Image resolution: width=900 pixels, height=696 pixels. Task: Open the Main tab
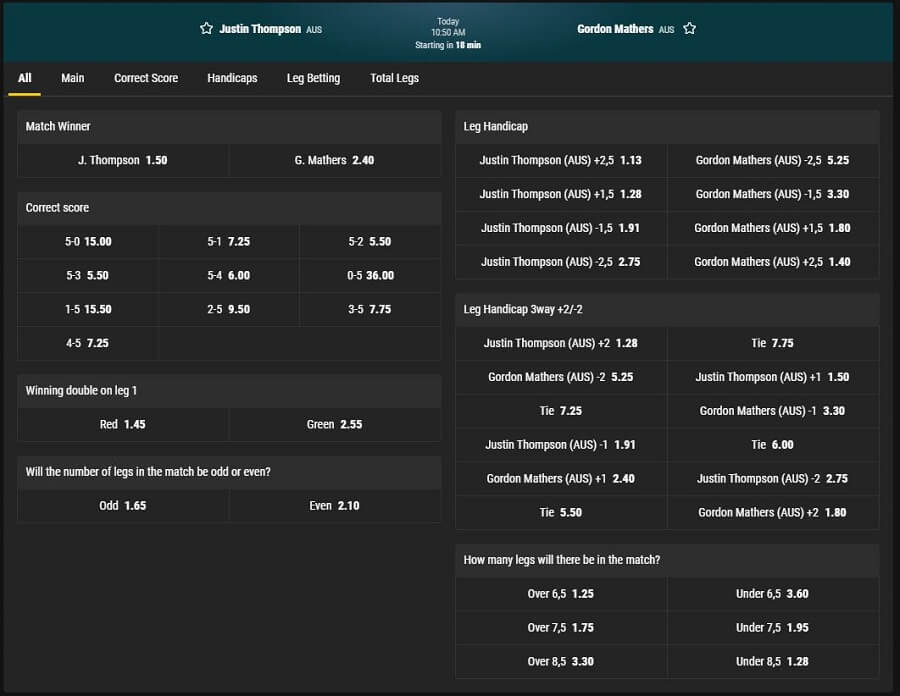[x=72, y=78]
